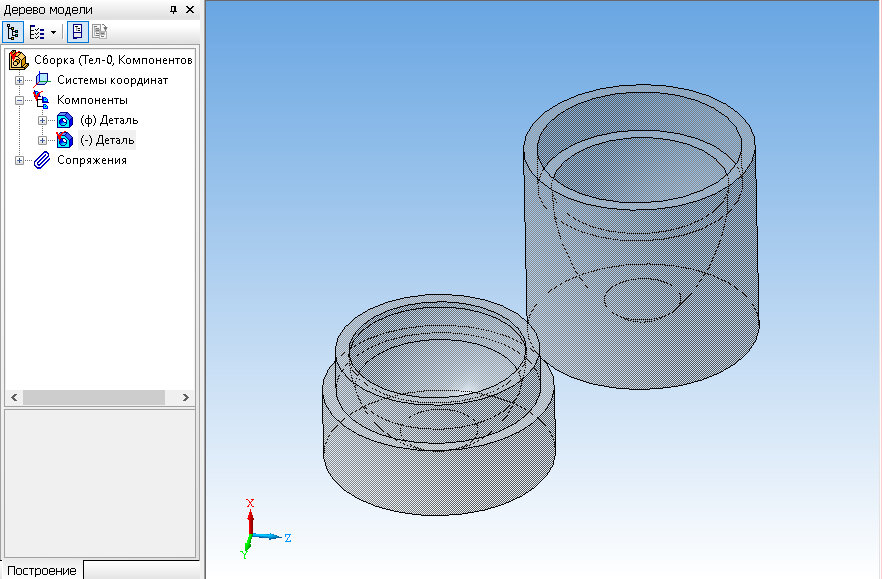Click the coordinate systems icon
The height and width of the screenshot is (579, 882).
(42, 80)
